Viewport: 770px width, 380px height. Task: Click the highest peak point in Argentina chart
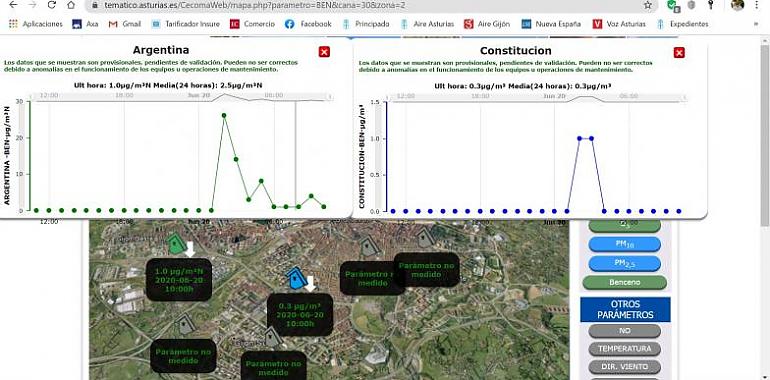pos(224,115)
